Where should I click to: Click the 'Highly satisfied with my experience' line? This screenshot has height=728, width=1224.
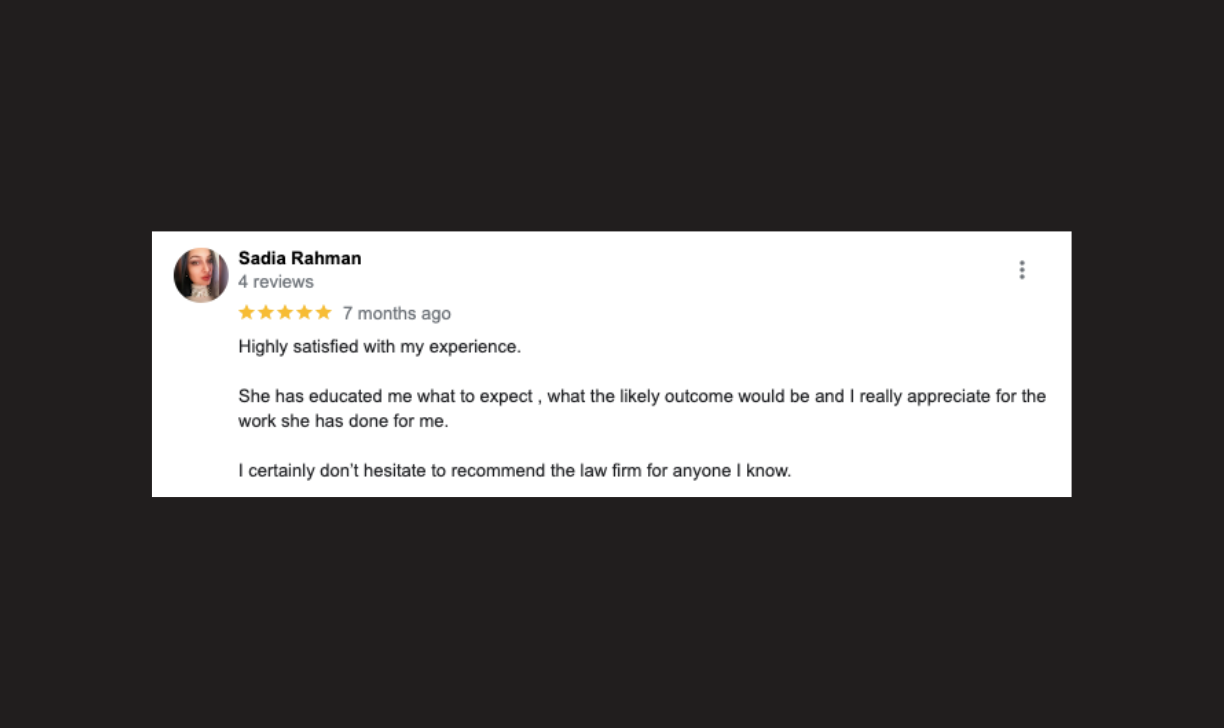point(380,348)
